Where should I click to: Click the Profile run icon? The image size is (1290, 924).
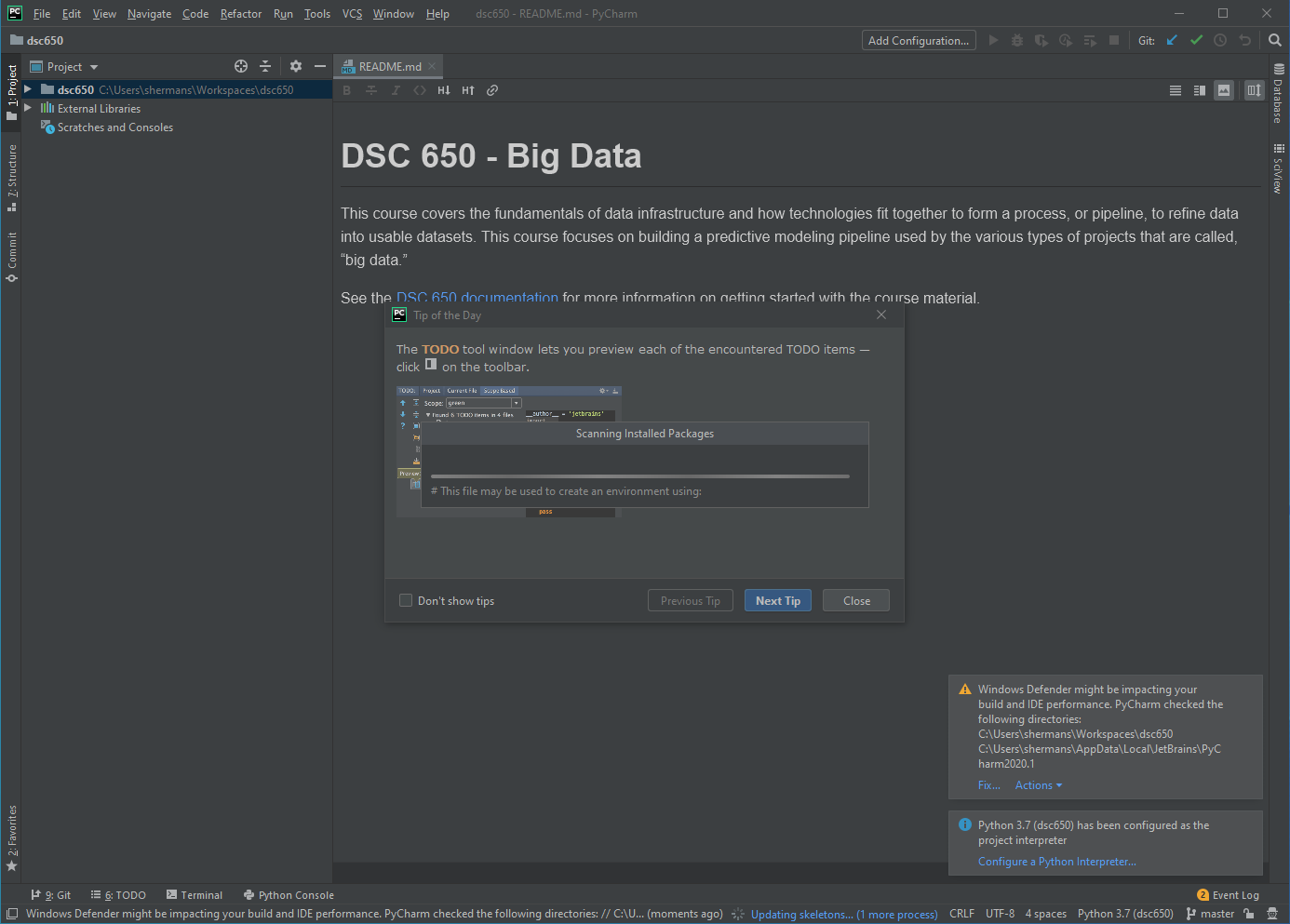[x=1066, y=40]
